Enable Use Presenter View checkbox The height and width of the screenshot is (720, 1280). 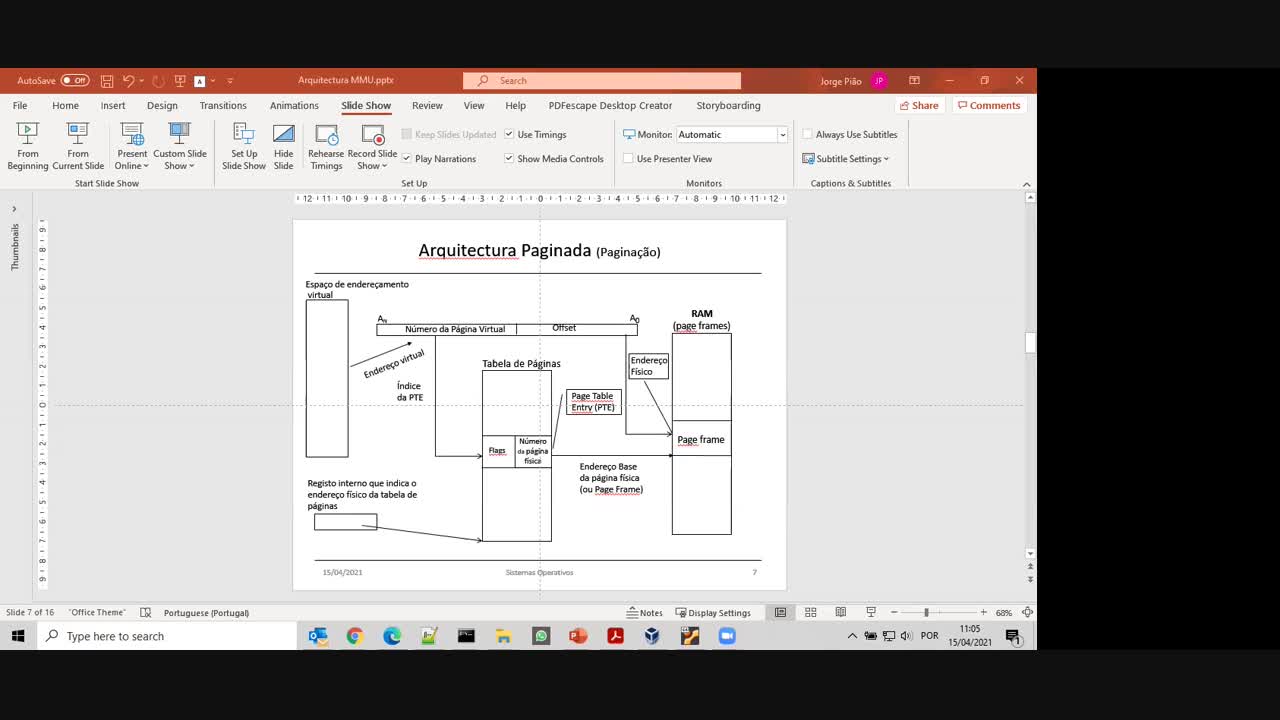628,158
